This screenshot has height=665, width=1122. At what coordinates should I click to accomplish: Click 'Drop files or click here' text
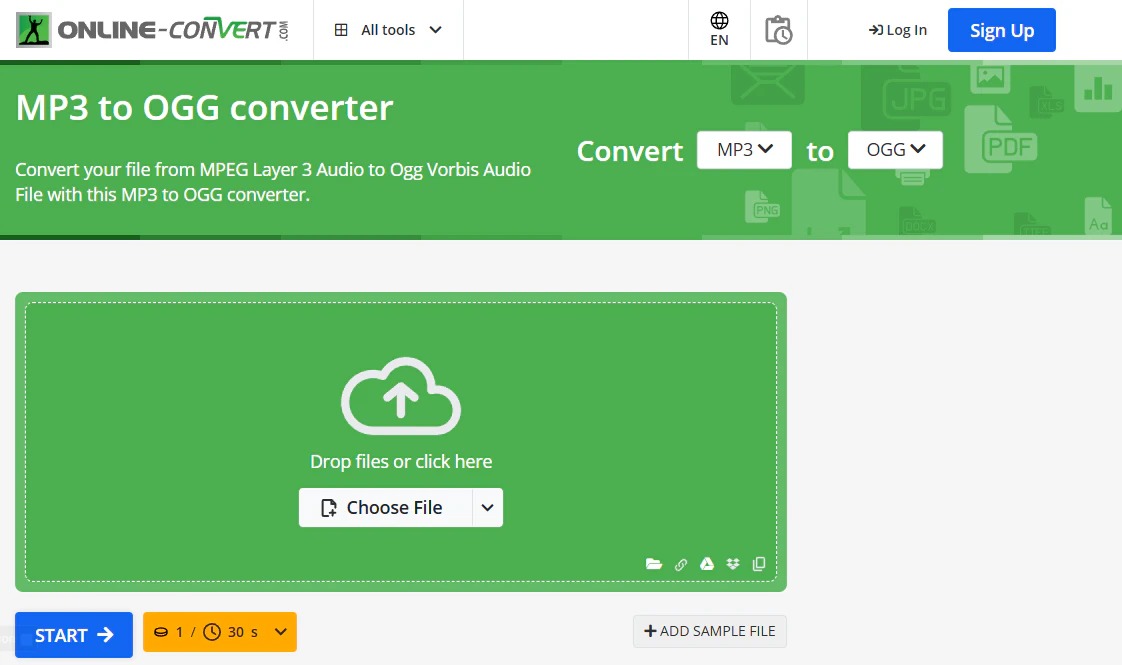pos(401,462)
